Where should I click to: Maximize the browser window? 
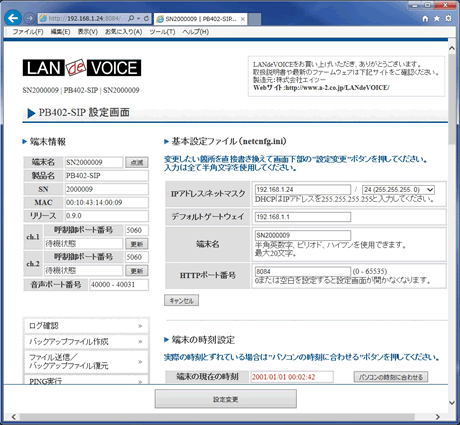(427, 5)
